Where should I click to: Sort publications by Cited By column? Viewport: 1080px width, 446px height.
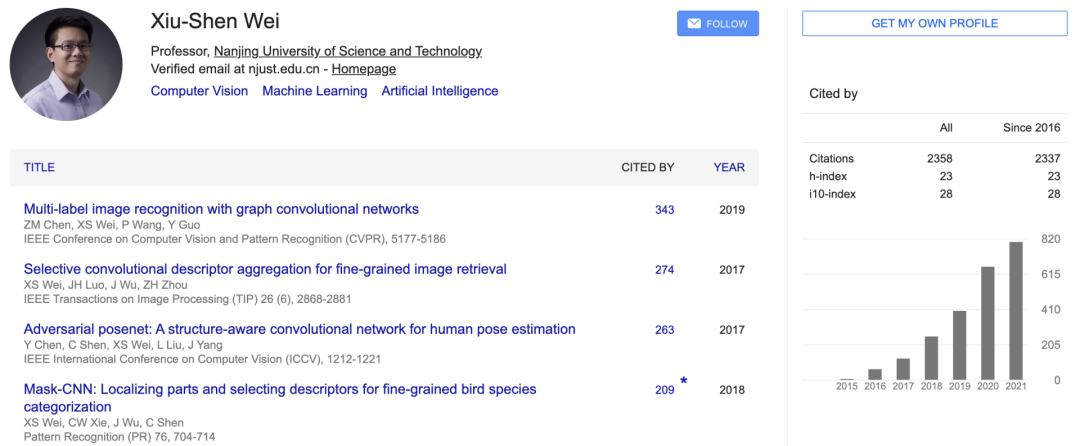click(x=647, y=167)
